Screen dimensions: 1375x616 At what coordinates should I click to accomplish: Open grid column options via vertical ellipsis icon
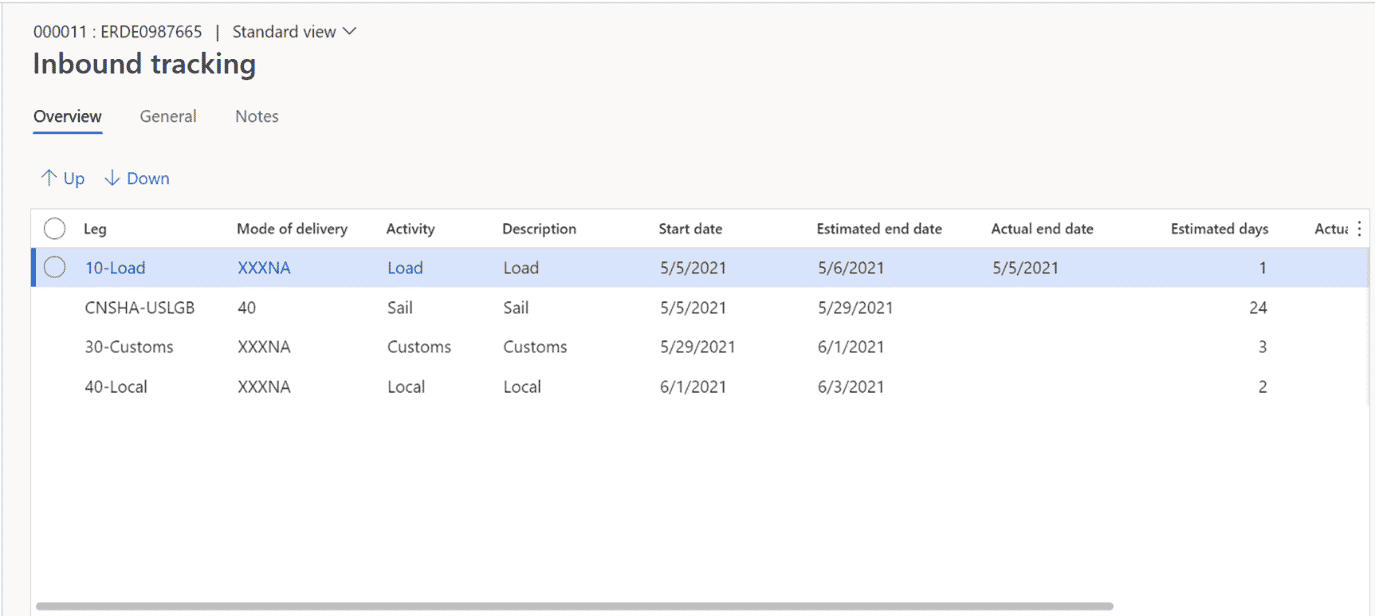click(1358, 228)
